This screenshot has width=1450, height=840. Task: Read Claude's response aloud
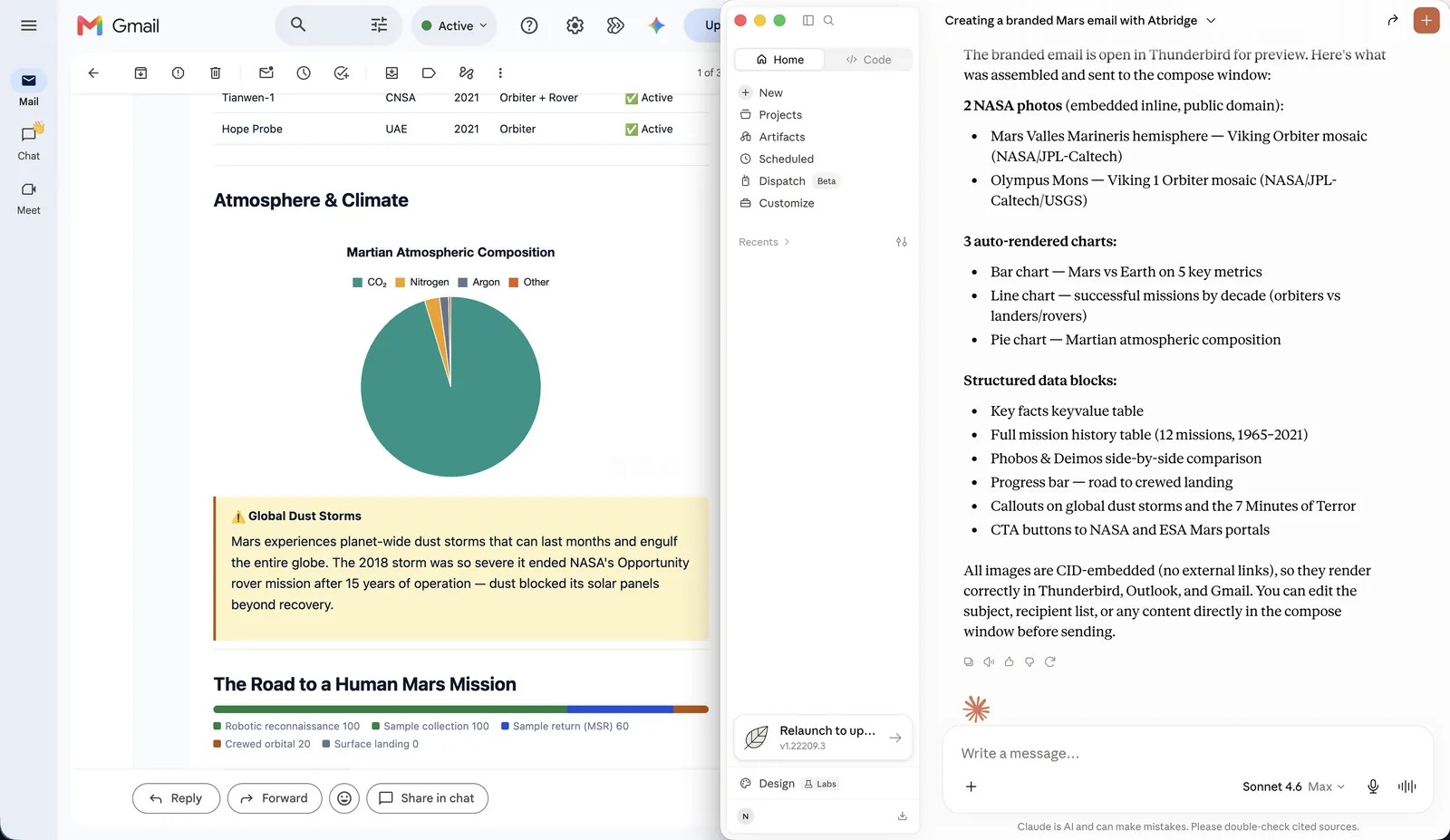pos(989,661)
